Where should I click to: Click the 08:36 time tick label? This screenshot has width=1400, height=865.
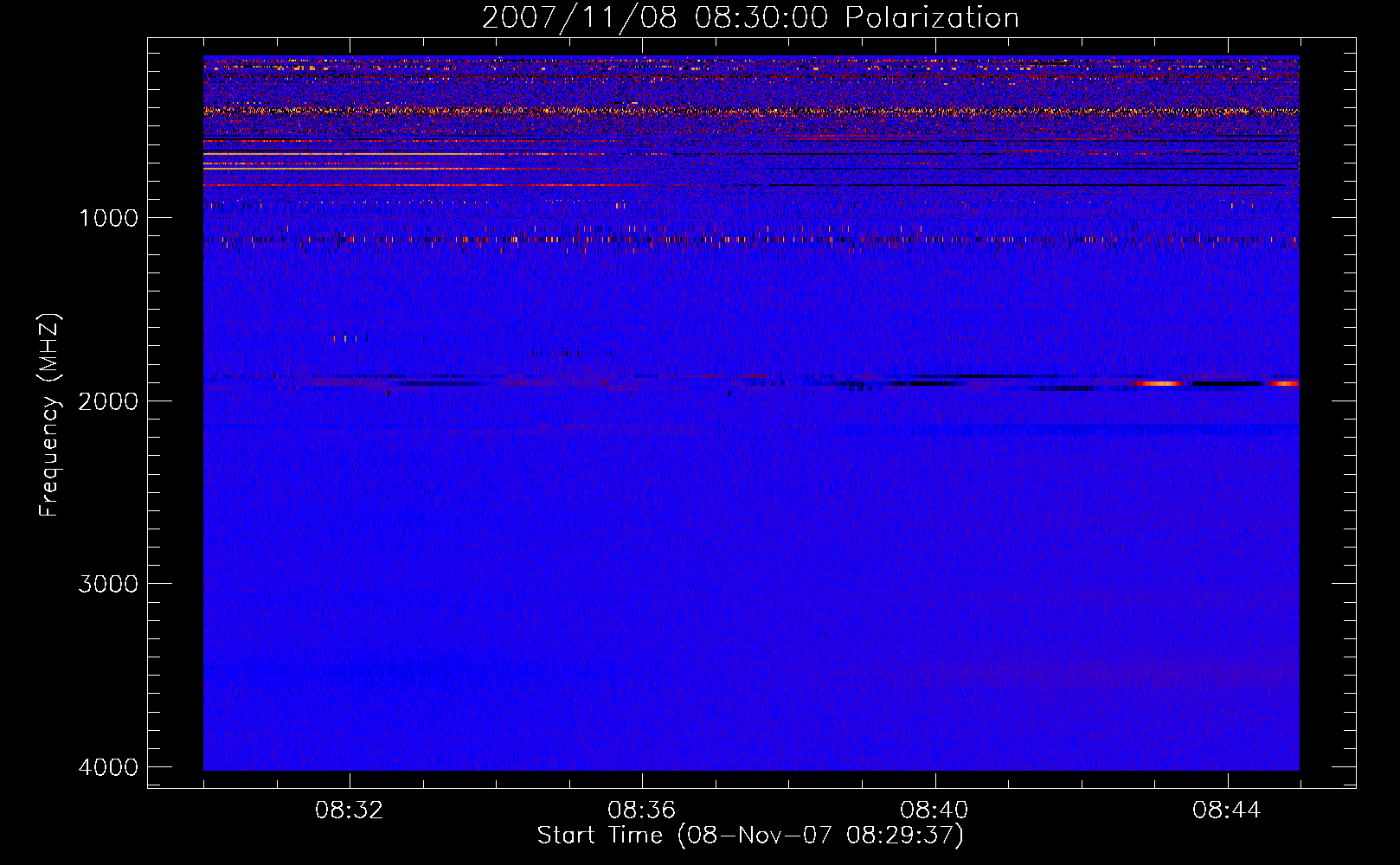642,811
